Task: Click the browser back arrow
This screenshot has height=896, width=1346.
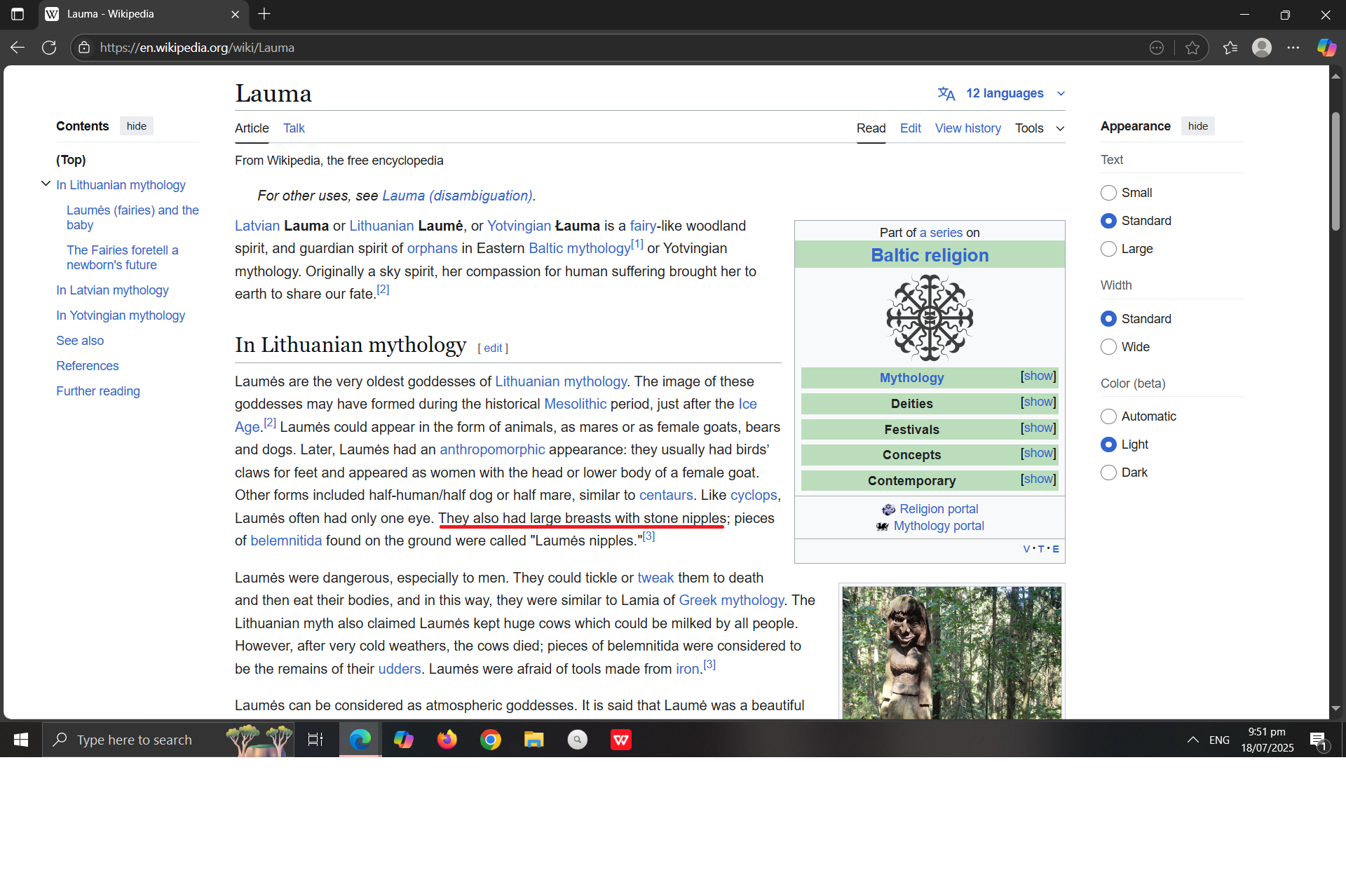Action: click(x=18, y=48)
